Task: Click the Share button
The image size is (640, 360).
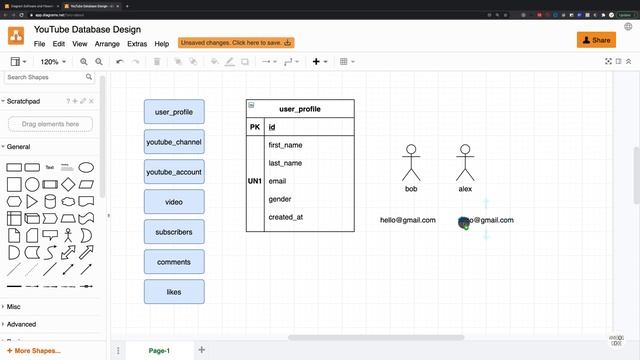Action: click(x=596, y=40)
